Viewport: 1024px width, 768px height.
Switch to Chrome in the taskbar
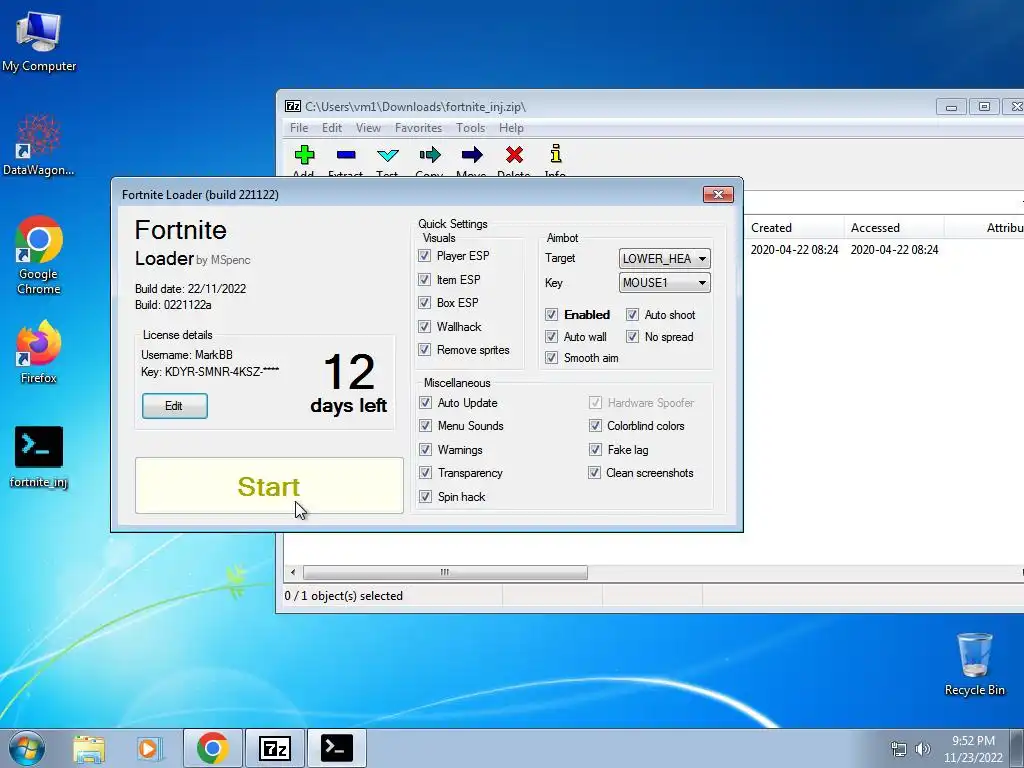click(213, 748)
